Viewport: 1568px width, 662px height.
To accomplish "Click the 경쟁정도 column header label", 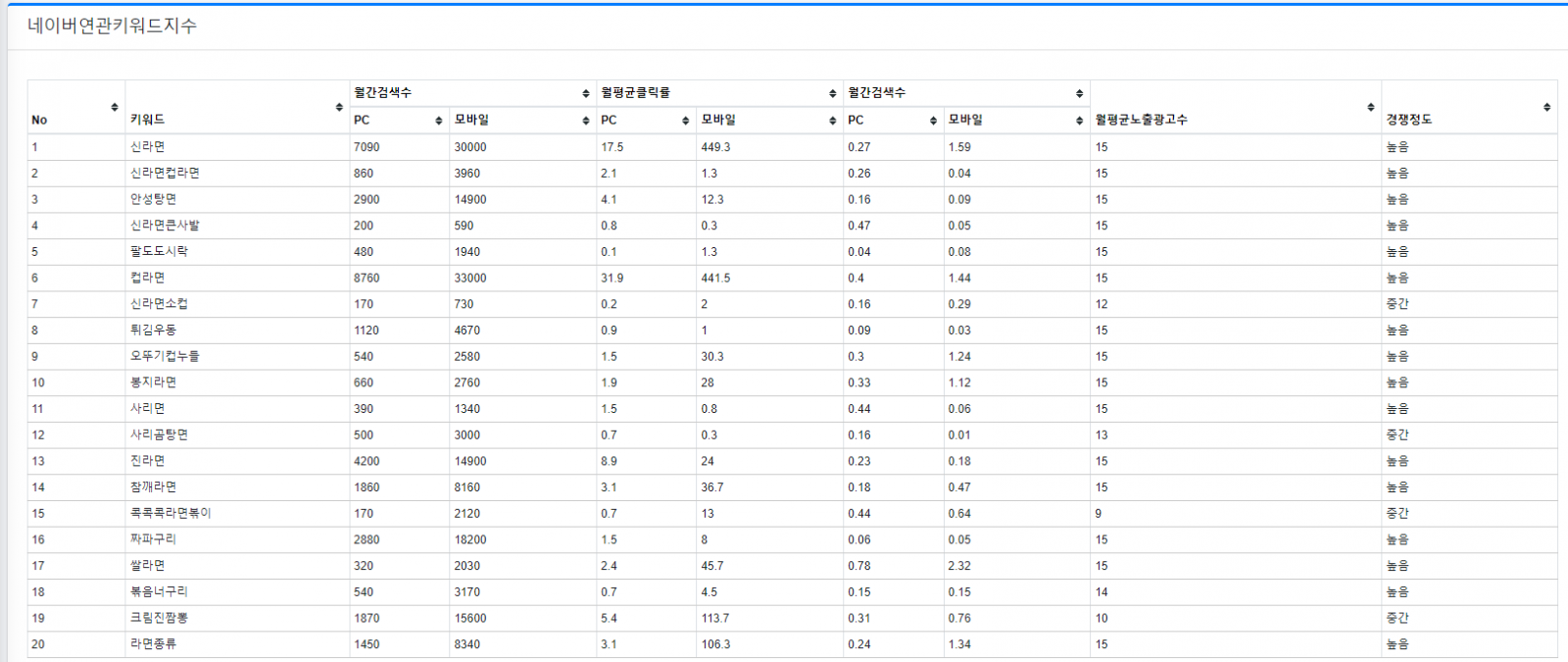I will pos(1408,120).
